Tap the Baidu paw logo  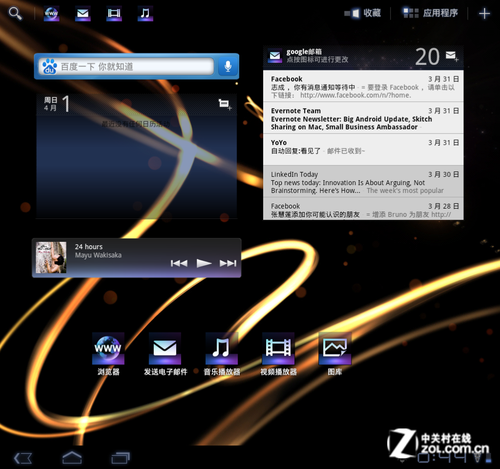50,66
